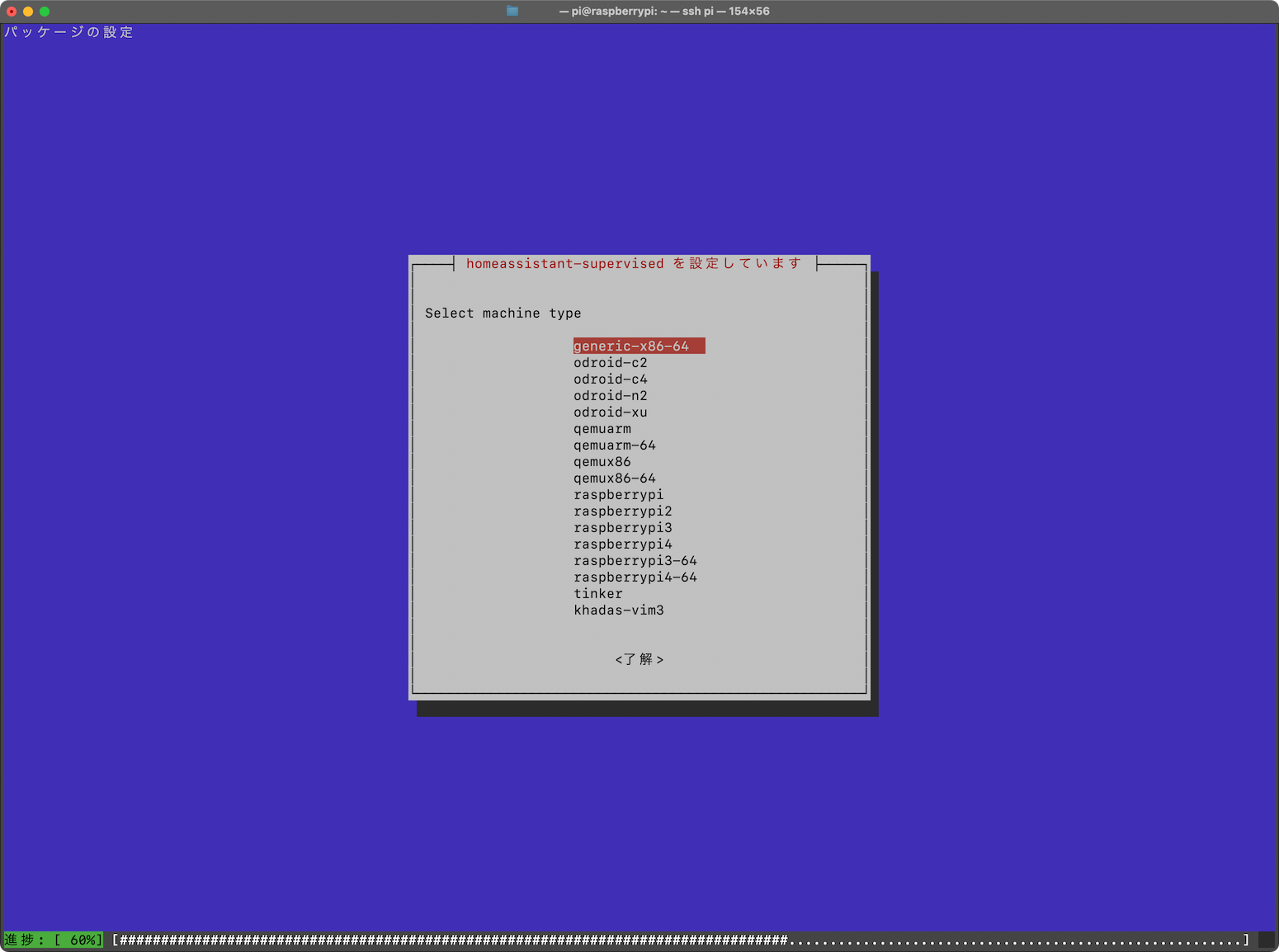Viewport: 1279px width, 952px height.
Task: Pick raspberrypi3 from the list
Action: coord(623,527)
